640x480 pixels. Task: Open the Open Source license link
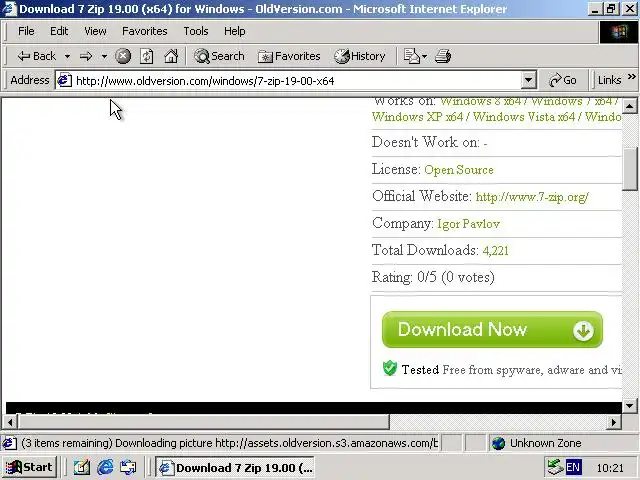[x=459, y=170]
